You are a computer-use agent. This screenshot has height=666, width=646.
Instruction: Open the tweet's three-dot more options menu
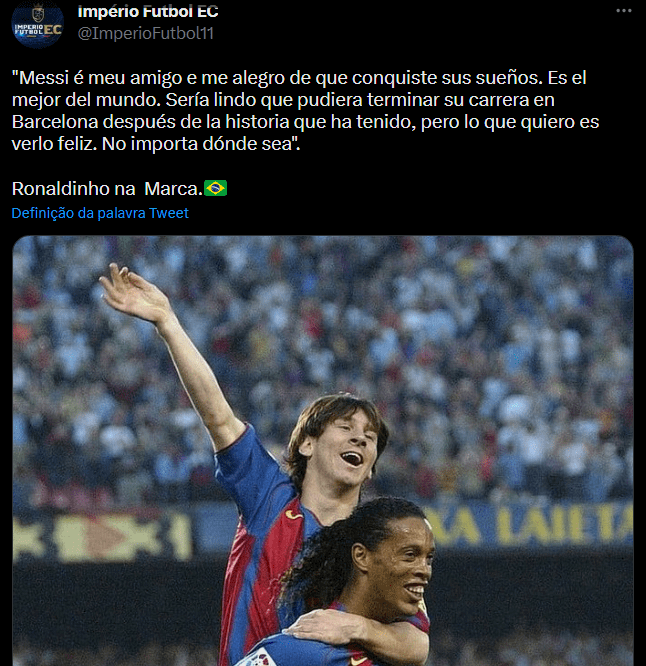tap(623, 11)
